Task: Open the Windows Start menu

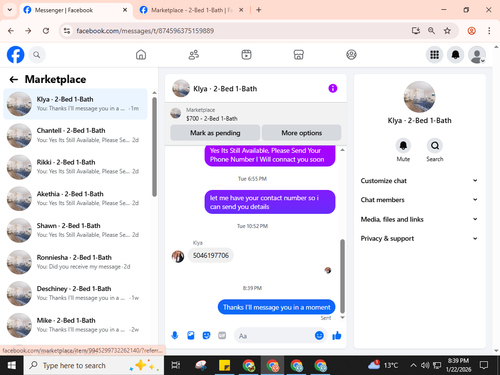Action: tap(12, 365)
